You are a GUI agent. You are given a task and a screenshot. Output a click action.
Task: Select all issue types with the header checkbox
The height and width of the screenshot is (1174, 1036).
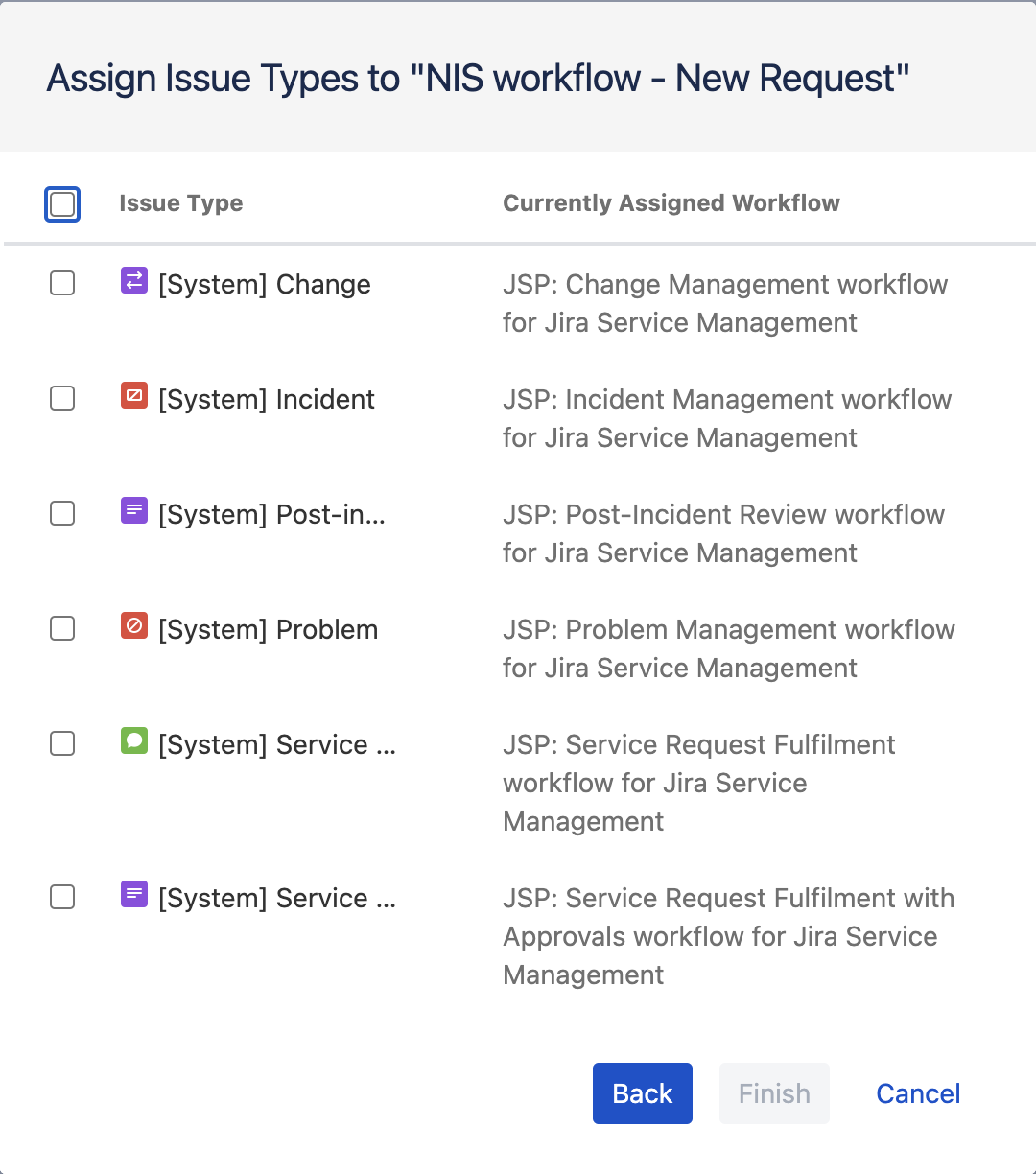61,203
